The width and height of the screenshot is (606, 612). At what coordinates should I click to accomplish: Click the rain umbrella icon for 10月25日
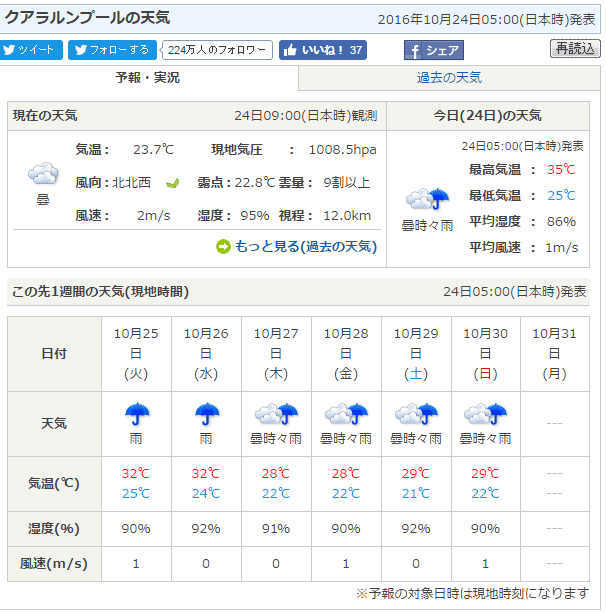(136, 412)
